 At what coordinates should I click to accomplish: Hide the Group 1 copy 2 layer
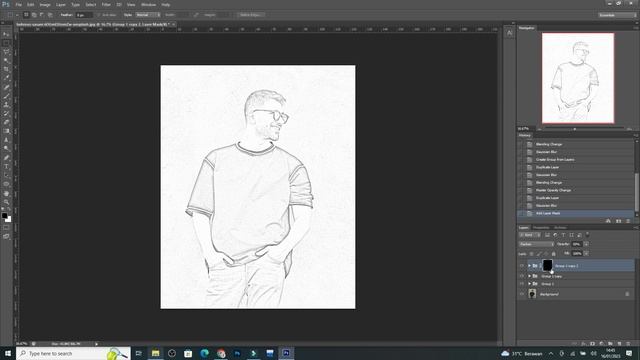coord(522,266)
